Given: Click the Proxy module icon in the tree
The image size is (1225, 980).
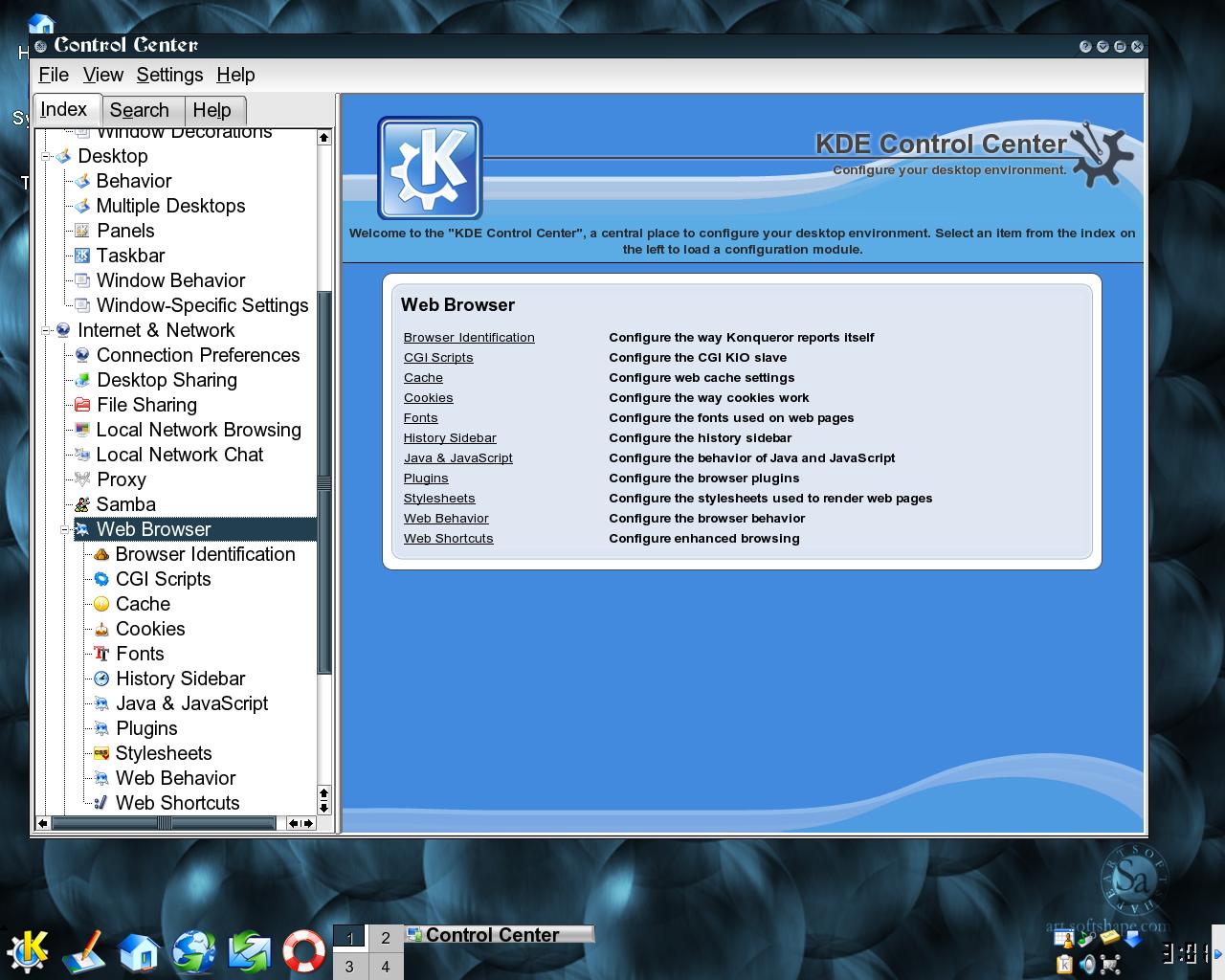Looking at the screenshot, I should pos(82,479).
